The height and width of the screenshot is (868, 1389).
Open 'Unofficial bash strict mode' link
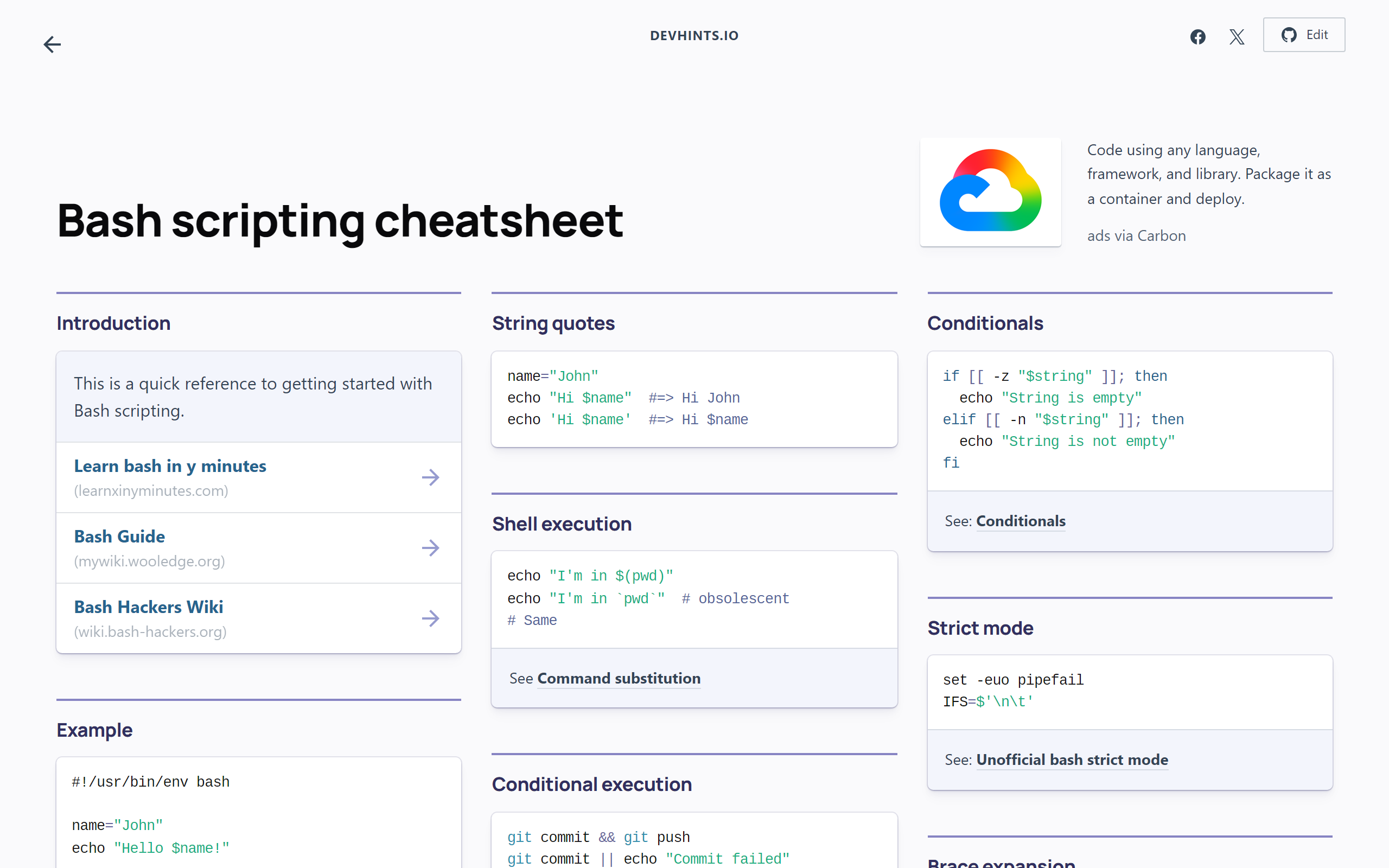[x=1072, y=760]
